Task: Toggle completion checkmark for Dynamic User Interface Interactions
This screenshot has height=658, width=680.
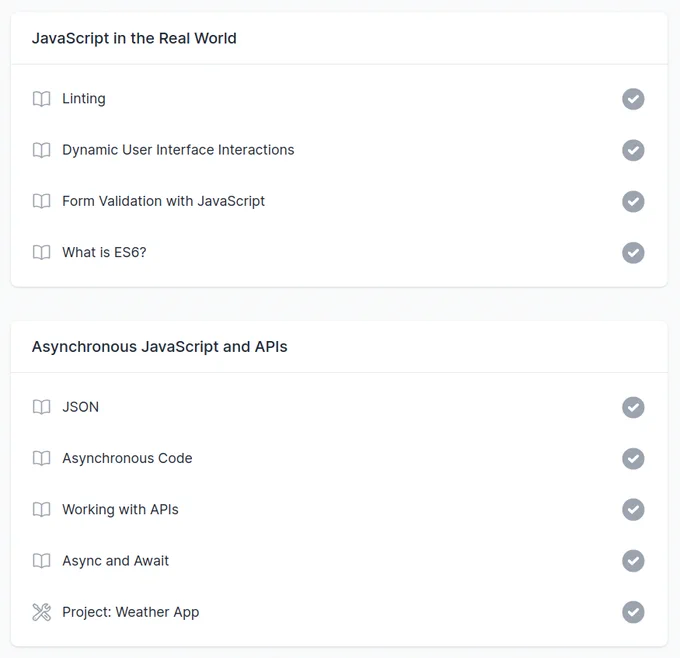Action: pyautogui.click(x=633, y=150)
